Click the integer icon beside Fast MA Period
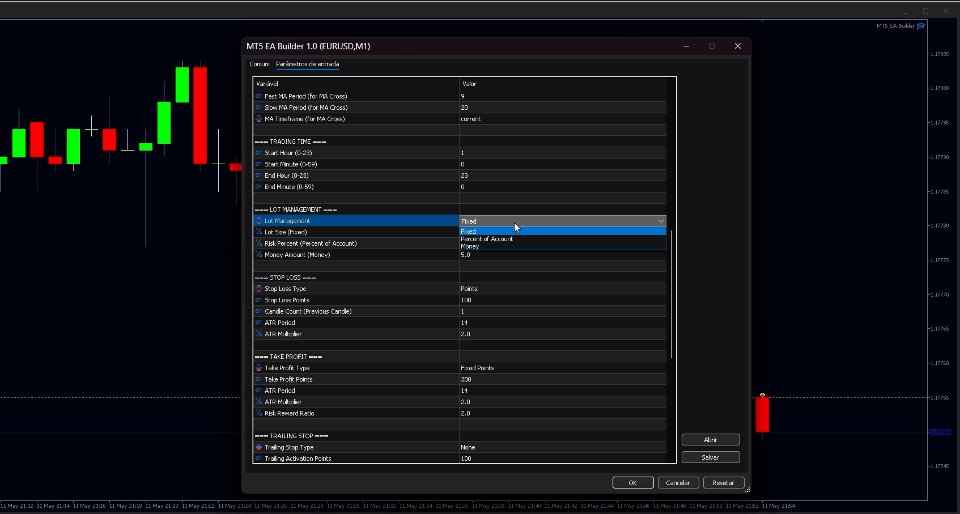 258,97
